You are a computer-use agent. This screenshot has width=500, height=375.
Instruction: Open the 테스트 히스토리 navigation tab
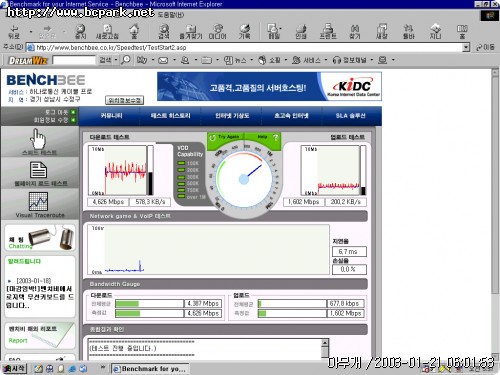click(171, 116)
